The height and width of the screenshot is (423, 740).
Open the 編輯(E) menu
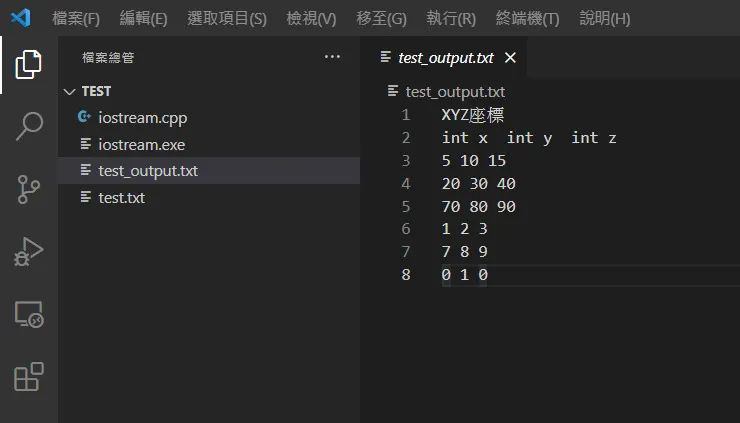coord(143,18)
